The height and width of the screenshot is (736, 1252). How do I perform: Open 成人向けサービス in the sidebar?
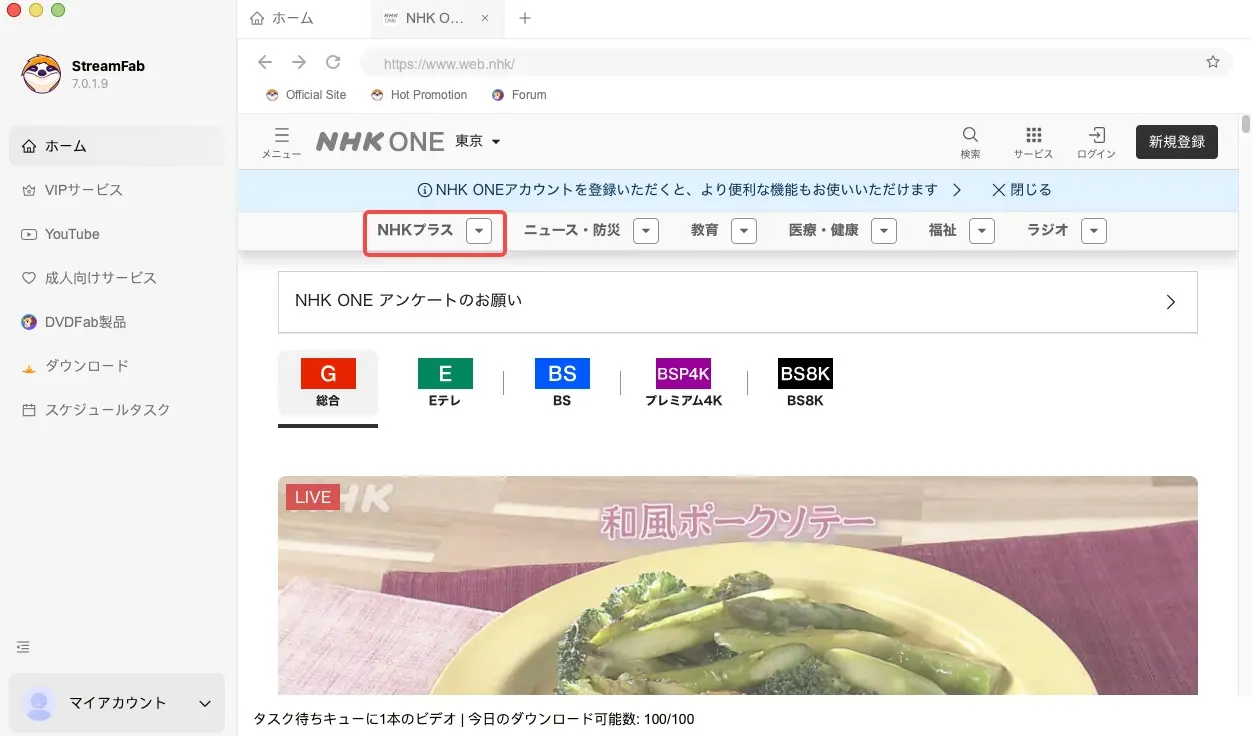click(x=117, y=278)
